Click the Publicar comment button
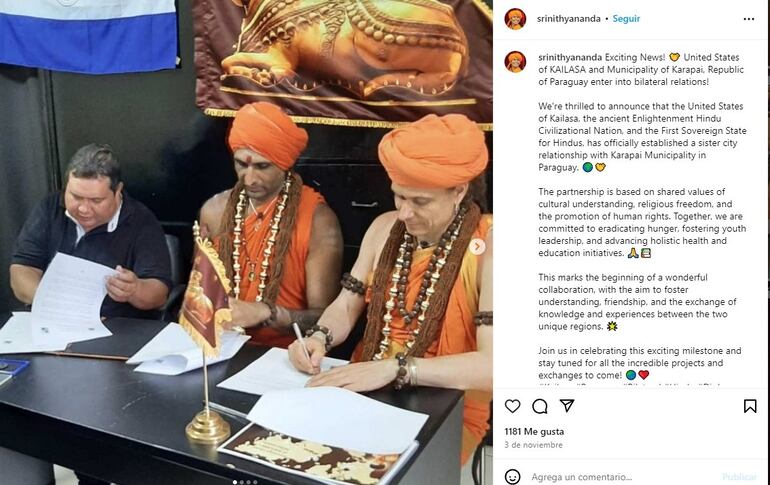The height and width of the screenshot is (485, 770). (739, 477)
